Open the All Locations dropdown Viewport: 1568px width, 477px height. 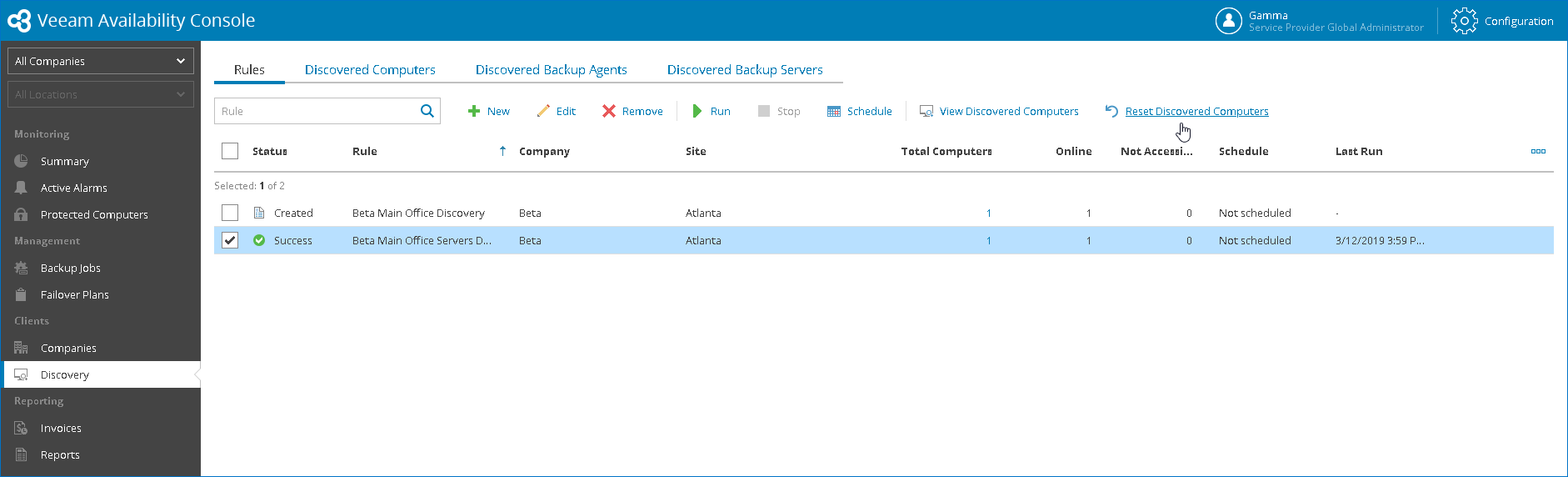(101, 94)
